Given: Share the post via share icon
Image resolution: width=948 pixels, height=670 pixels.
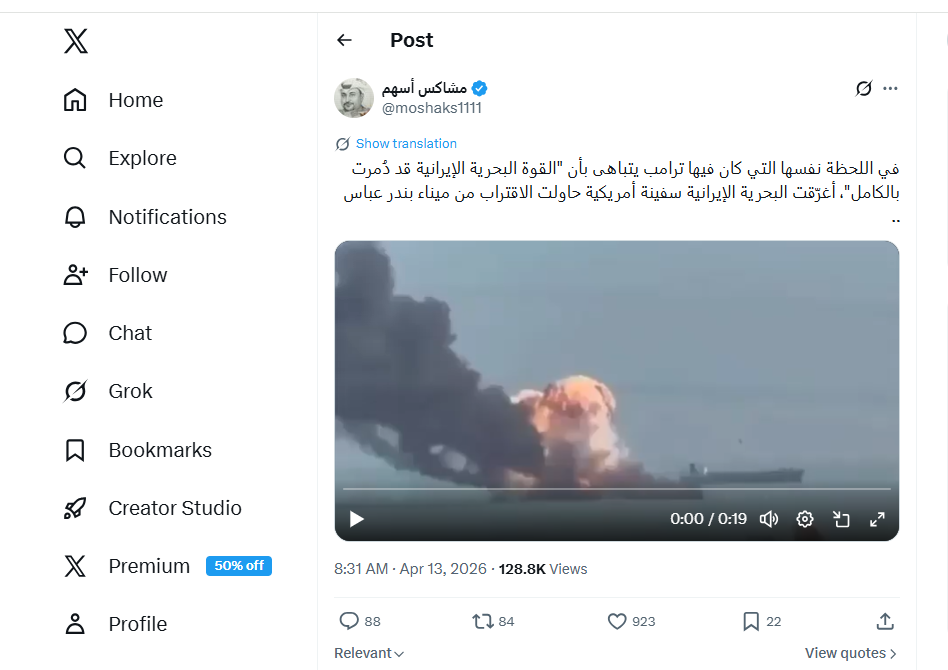Looking at the screenshot, I should point(885,621).
